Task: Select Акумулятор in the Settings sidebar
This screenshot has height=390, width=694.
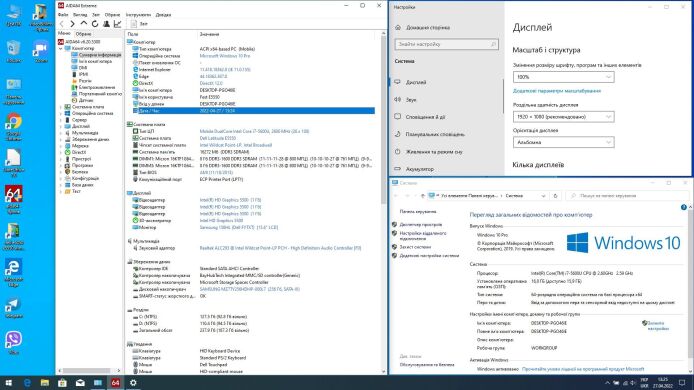Action: point(414,169)
